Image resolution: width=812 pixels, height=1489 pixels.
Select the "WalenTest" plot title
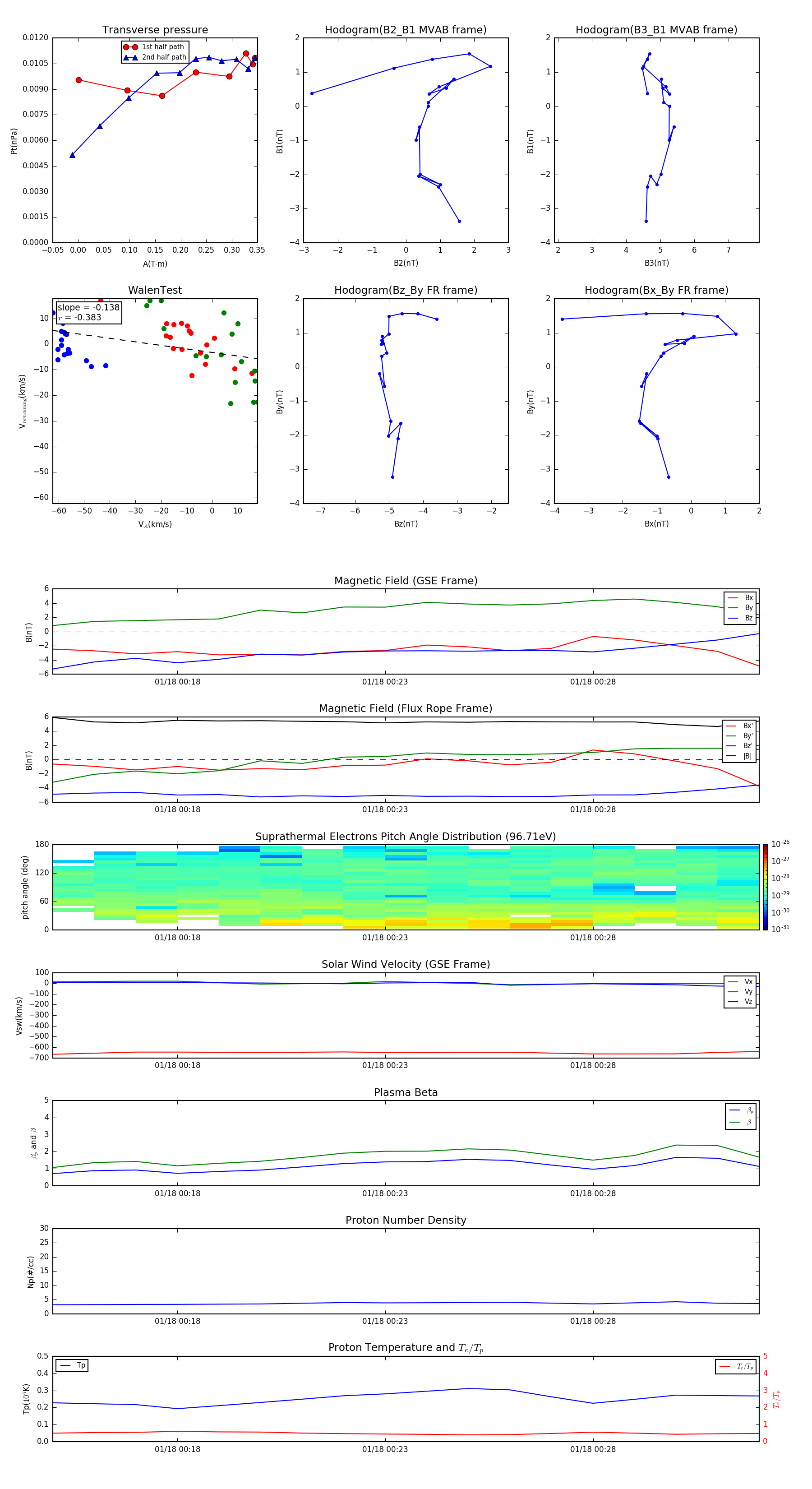pos(155,290)
